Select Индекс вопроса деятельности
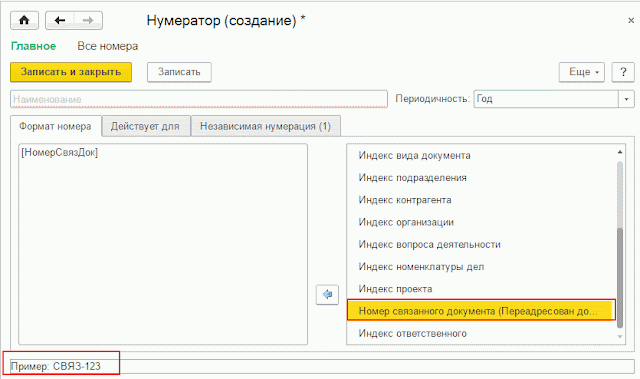Viewport: 640px width, 379px height. pyautogui.click(x=429, y=244)
